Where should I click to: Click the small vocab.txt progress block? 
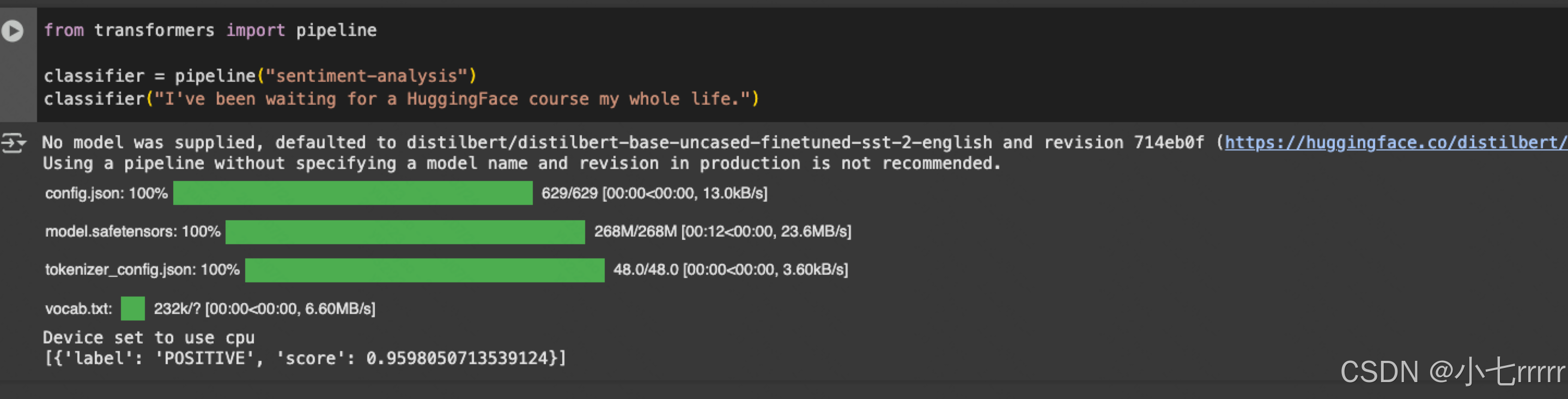(132, 308)
